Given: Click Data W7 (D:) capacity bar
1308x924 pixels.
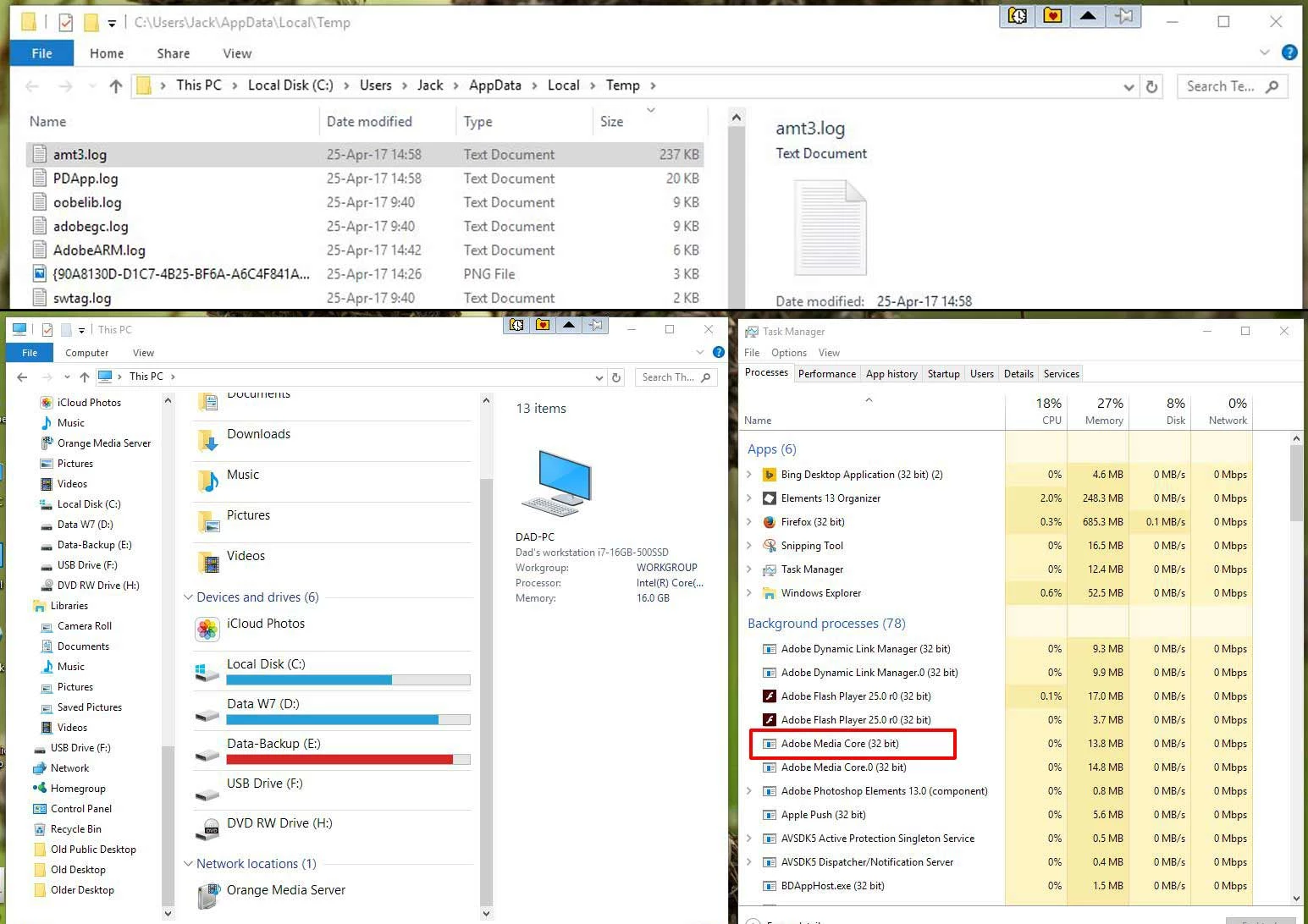Looking at the screenshot, I should pos(348,720).
